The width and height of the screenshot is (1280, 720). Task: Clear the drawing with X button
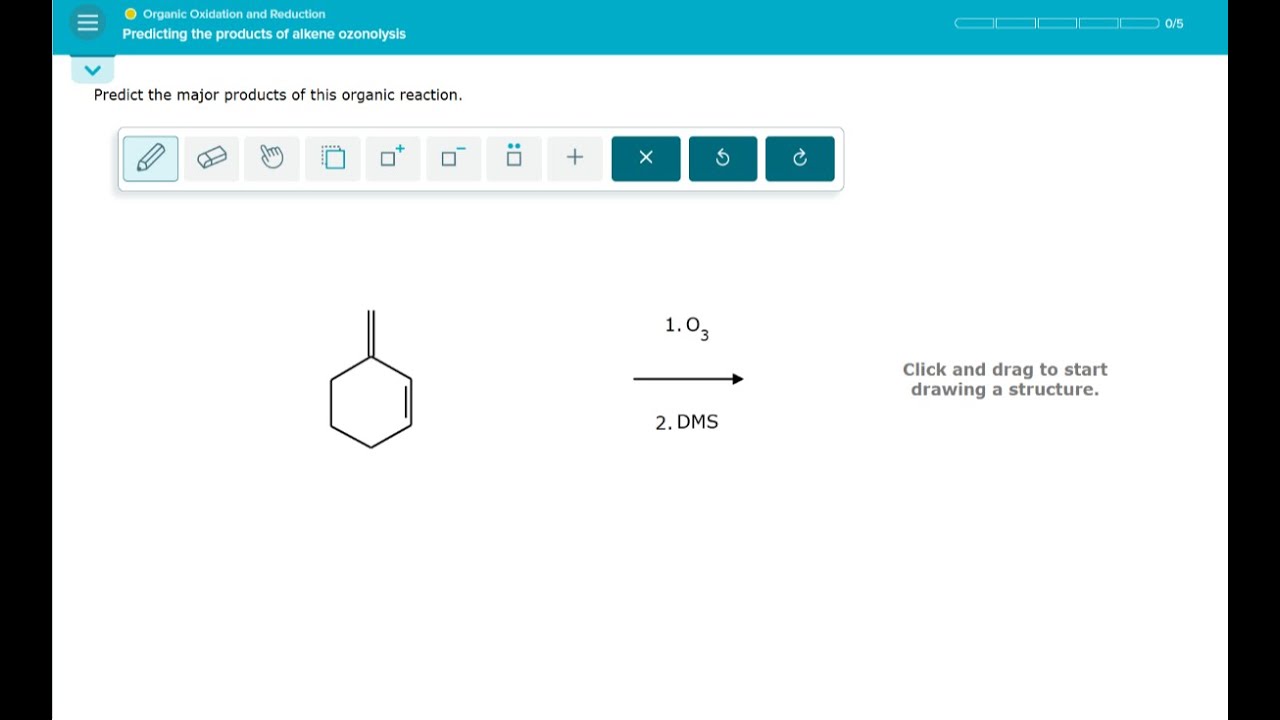pos(646,158)
